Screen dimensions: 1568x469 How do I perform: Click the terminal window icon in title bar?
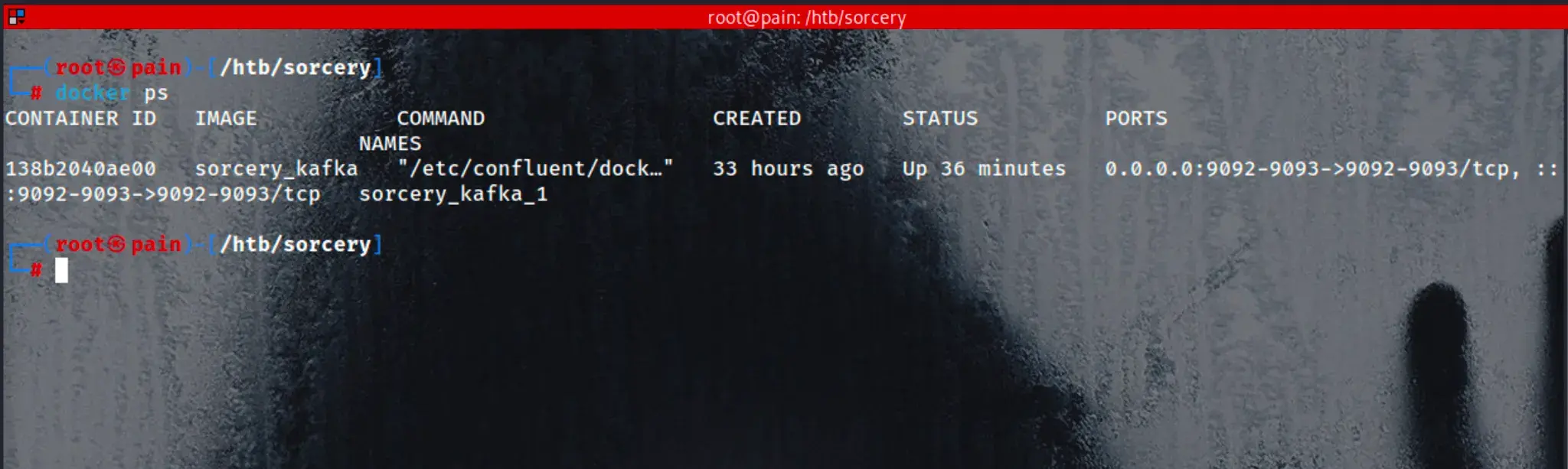click(x=16, y=16)
